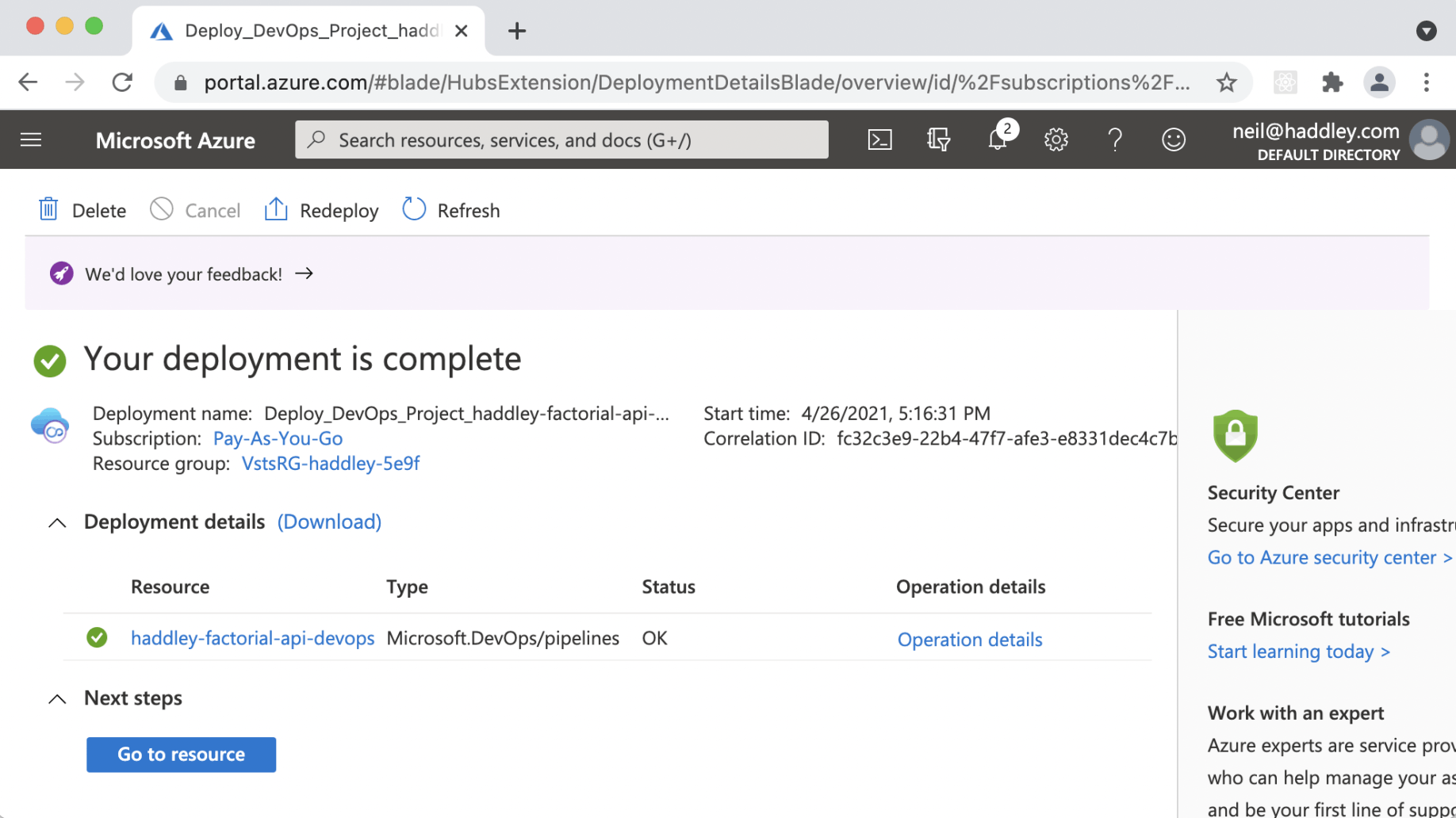
Task: Open portal settings gear
Action: coord(1056,140)
